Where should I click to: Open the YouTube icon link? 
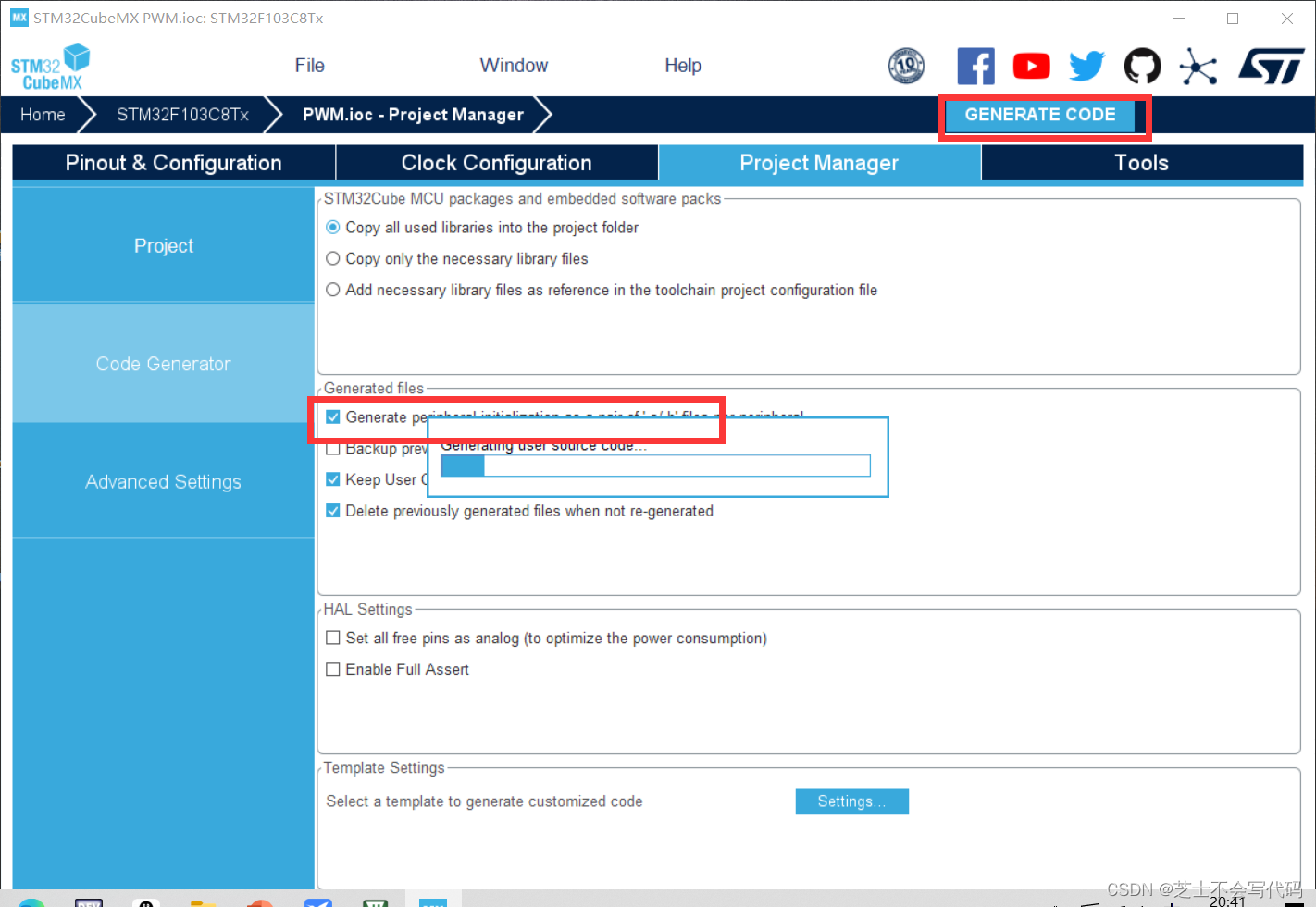(x=1031, y=66)
